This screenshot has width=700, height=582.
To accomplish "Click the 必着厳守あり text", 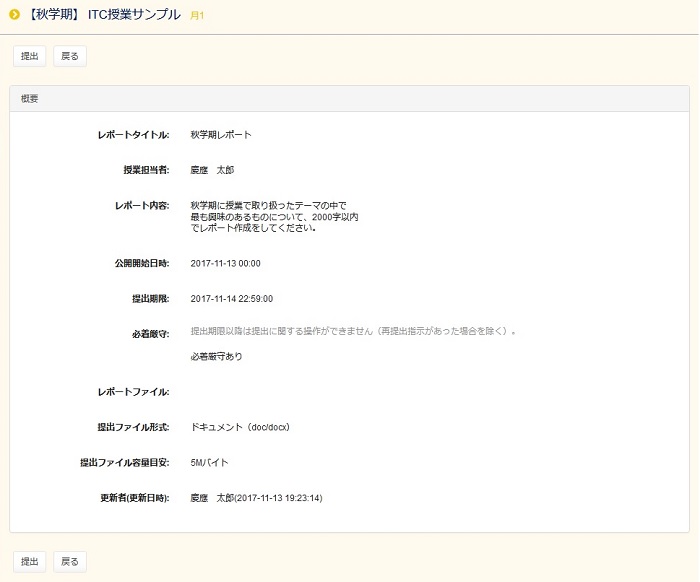I will point(216,356).
